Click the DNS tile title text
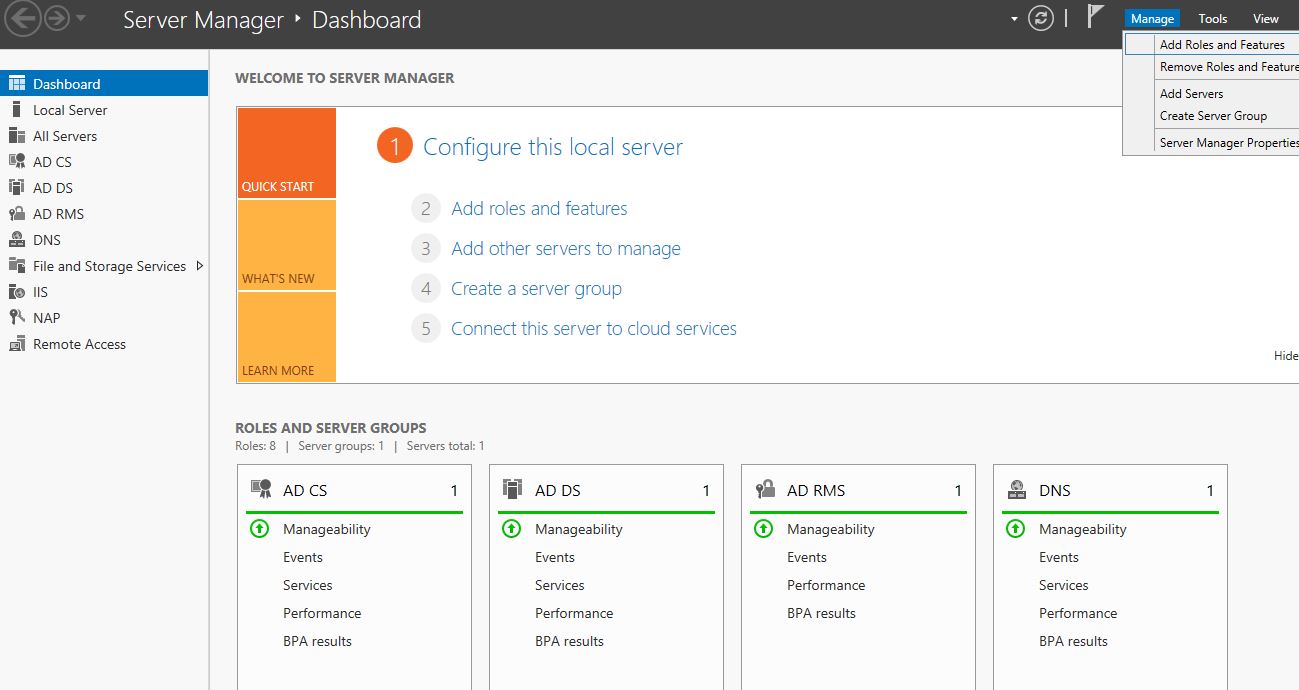This screenshot has width=1299, height=690. 1055,490
